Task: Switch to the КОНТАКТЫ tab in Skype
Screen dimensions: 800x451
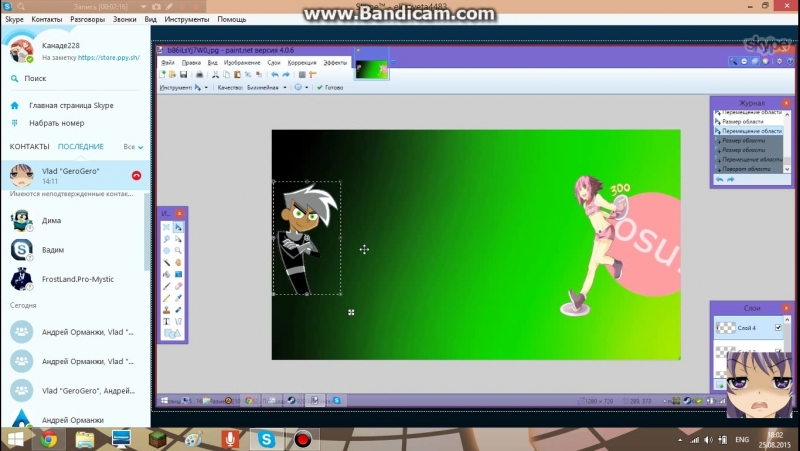Action: (30, 146)
